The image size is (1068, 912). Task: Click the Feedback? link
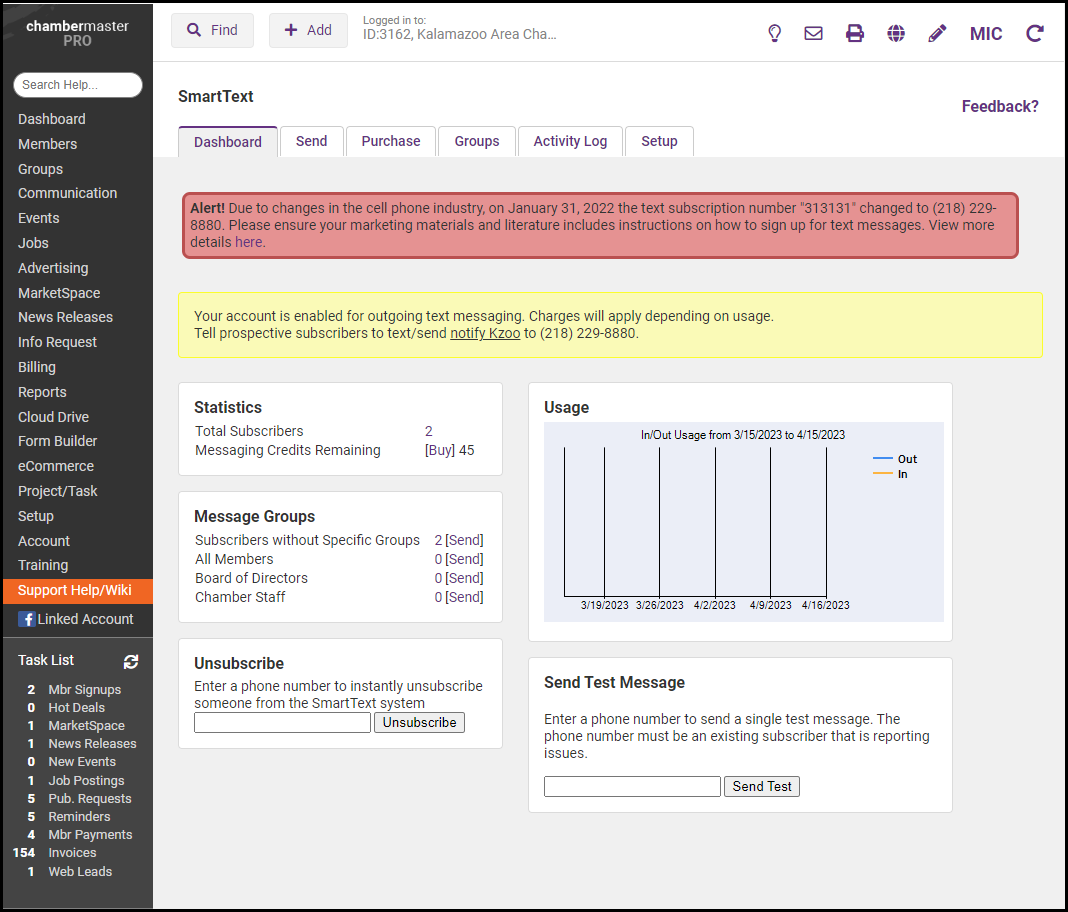[x=1000, y=106]
